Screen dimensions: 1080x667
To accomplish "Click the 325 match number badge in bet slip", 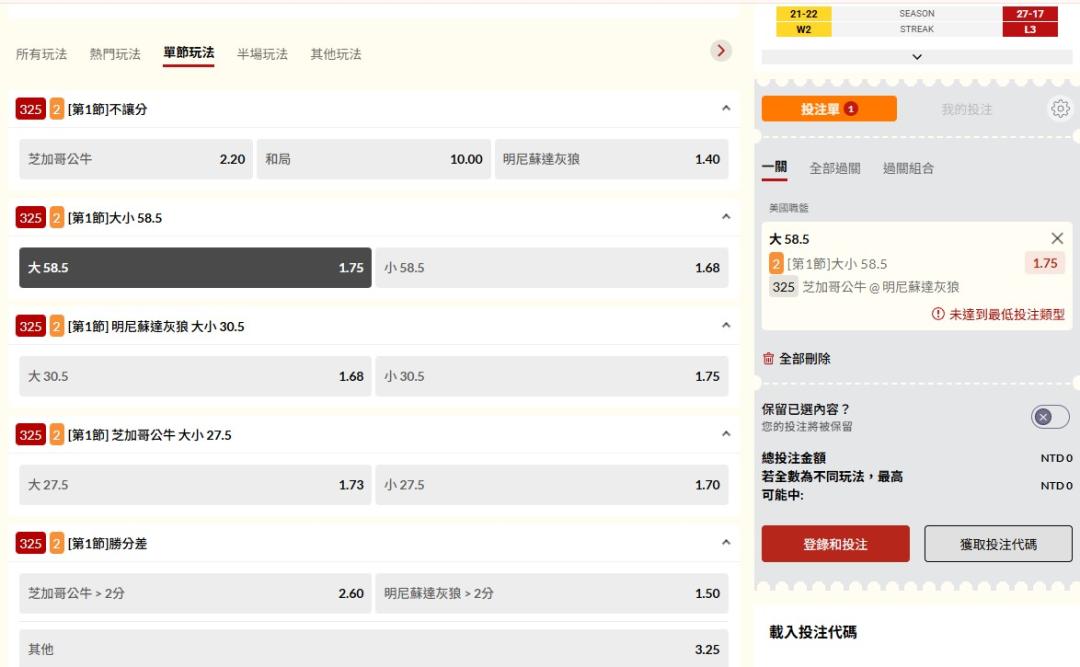I will pos(784,287).
